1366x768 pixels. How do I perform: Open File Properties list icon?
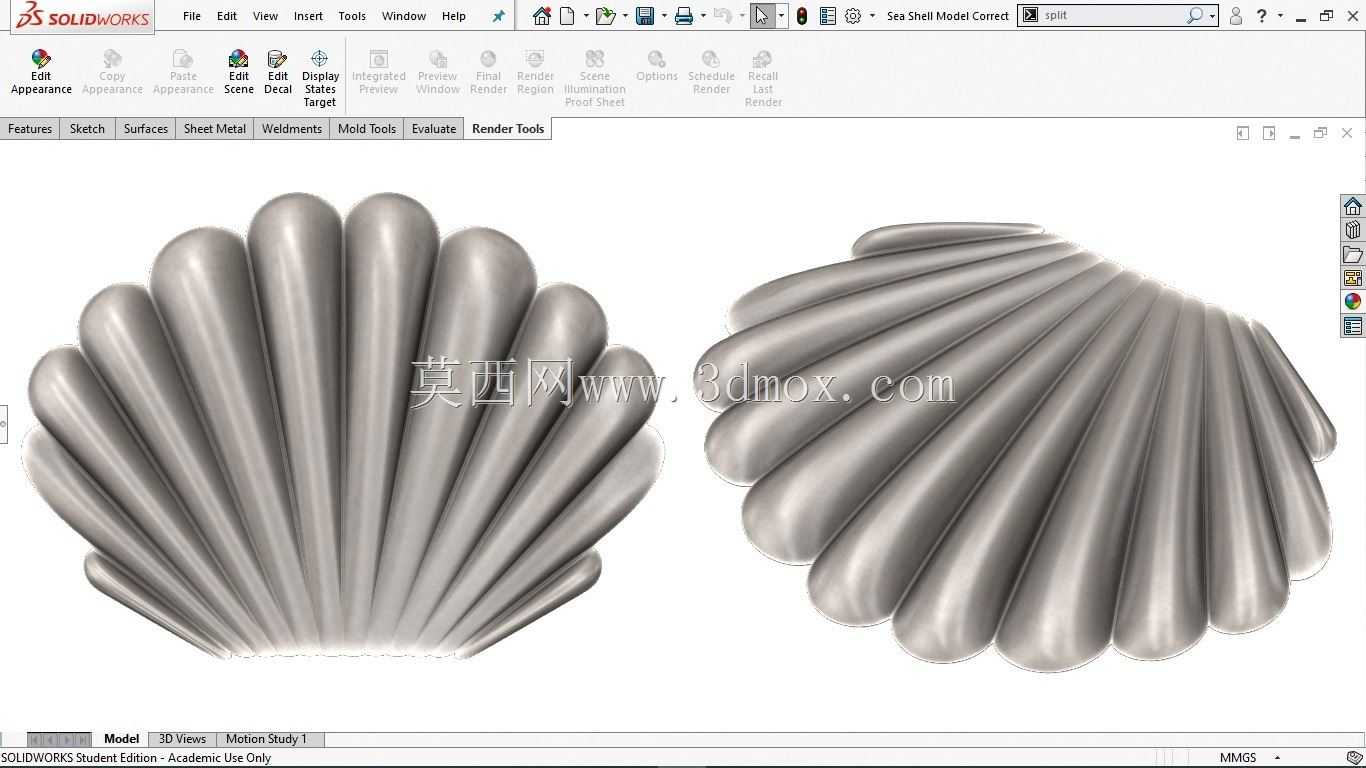coord(827,16)
